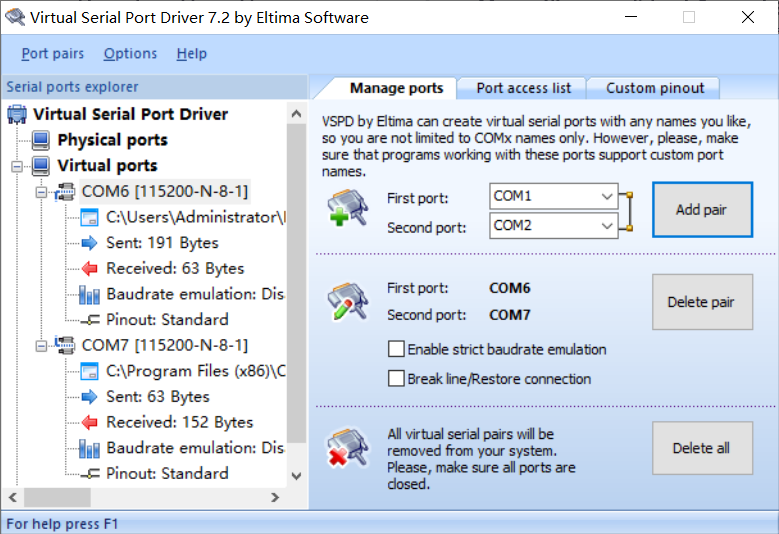Open the Port pairs menu
The width and height of the screenshot is (779, 534).
[x=53, y=54]
